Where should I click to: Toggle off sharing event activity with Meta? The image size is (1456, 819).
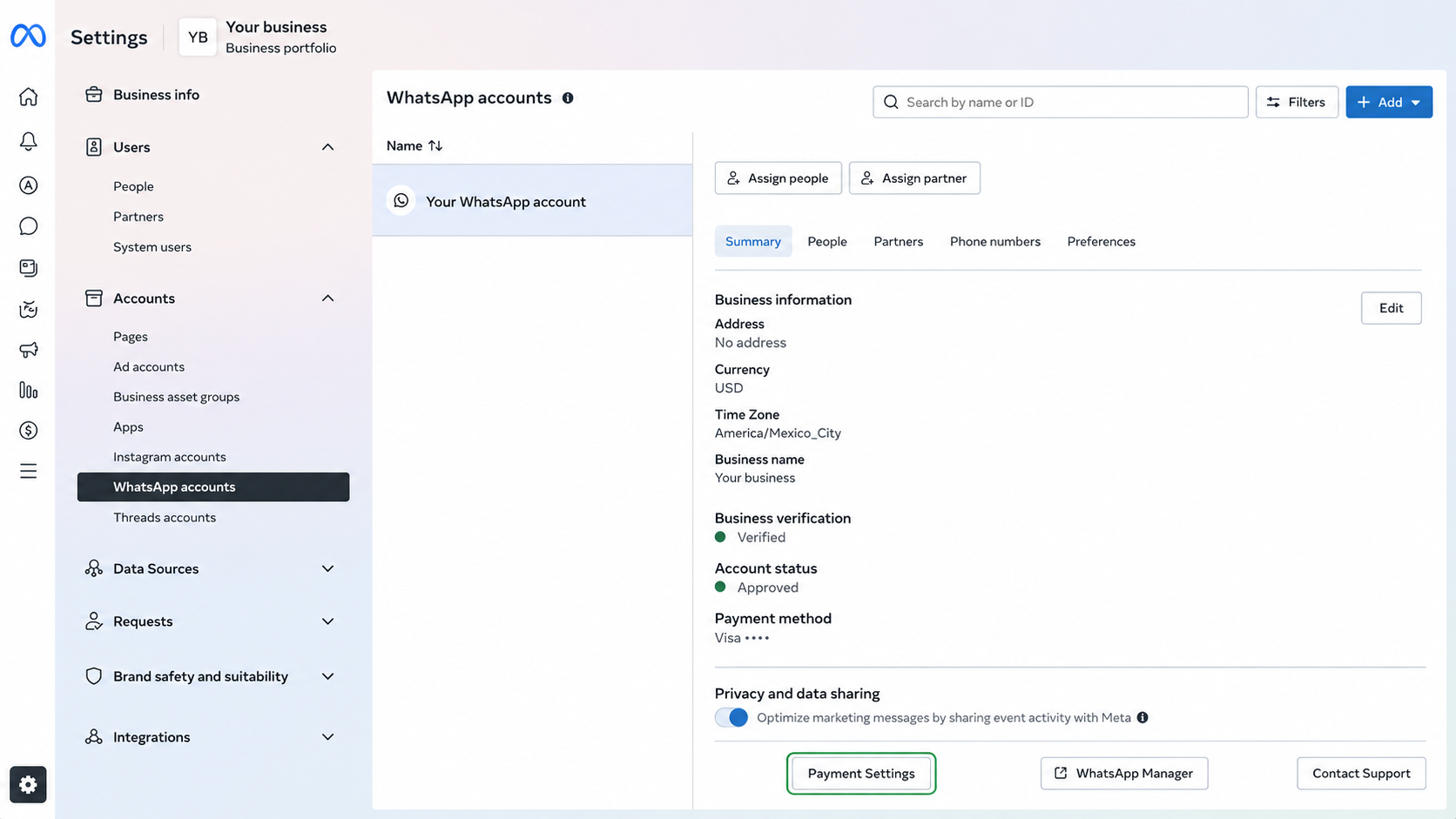[x=731, y=718]
